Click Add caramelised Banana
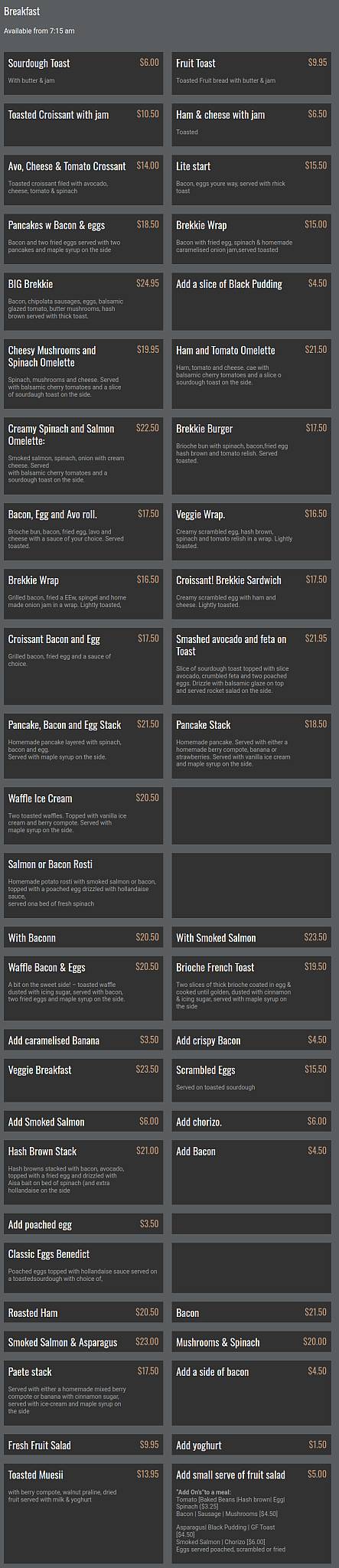This screenshot has width=339, height=1568. [x=83, y=1040]
